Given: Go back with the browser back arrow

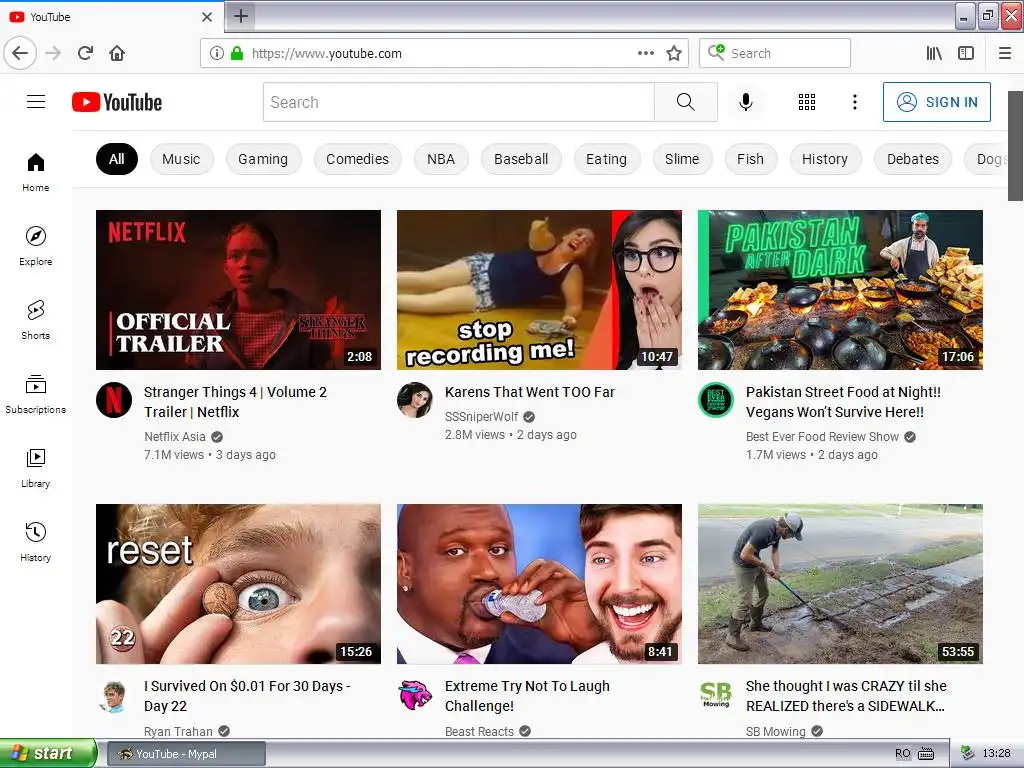Looking at the screenshot, I should 20,53.
